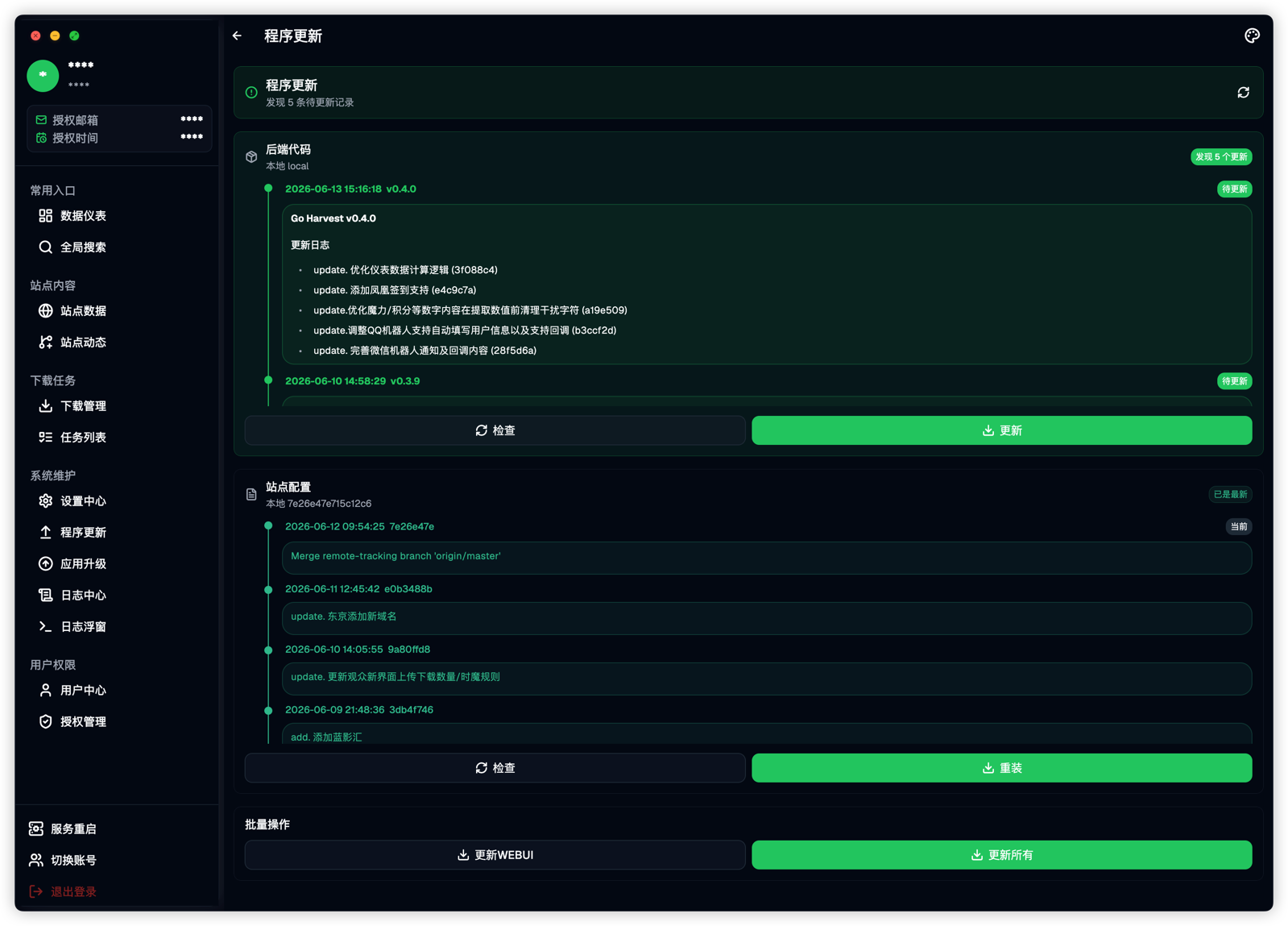Click the refresh icon in update banner
The height and width of the screenshot is (926, 1288).
click(1243, 93)
